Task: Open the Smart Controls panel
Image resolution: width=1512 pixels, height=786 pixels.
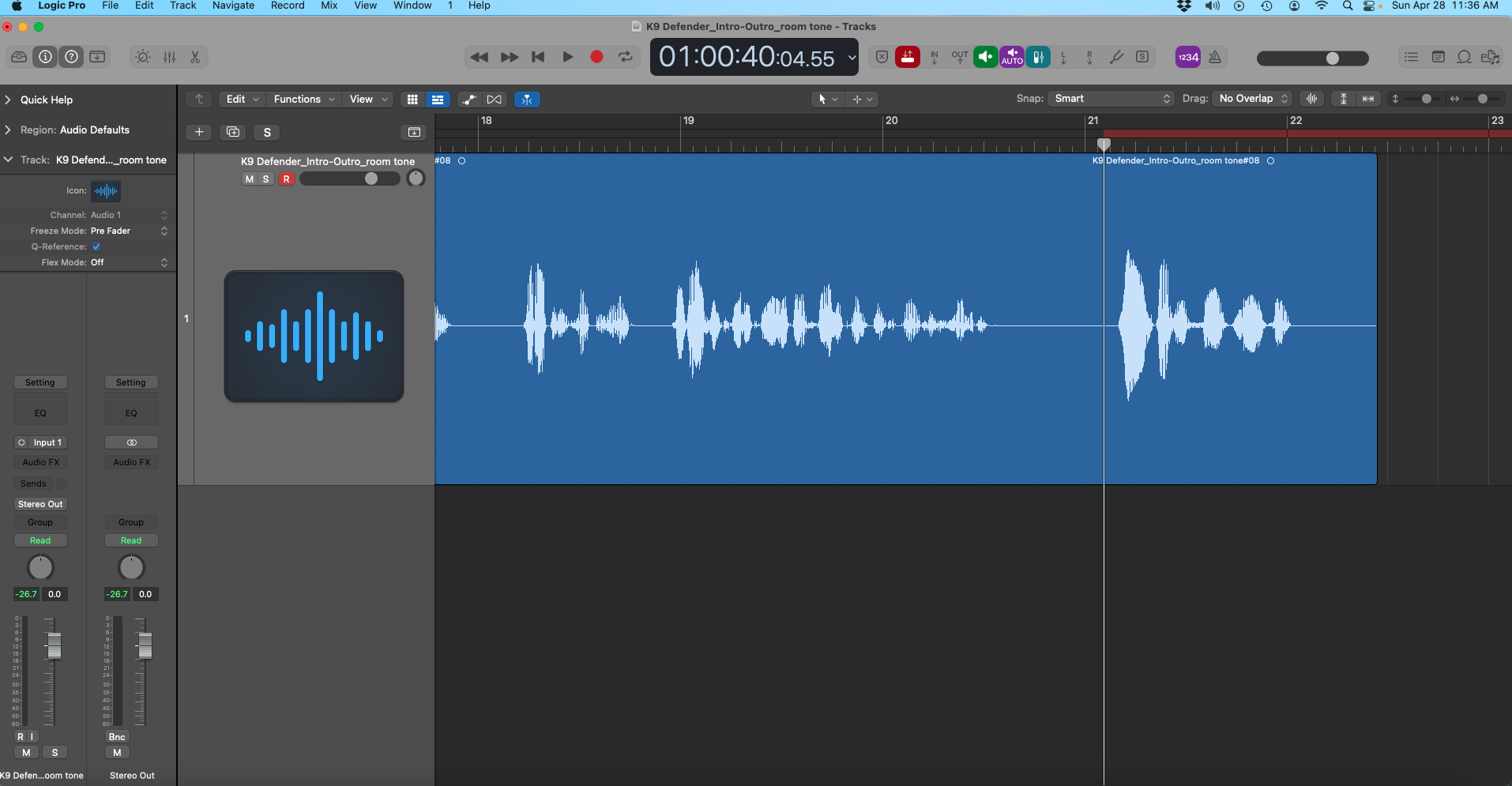Action: point(143,57)
